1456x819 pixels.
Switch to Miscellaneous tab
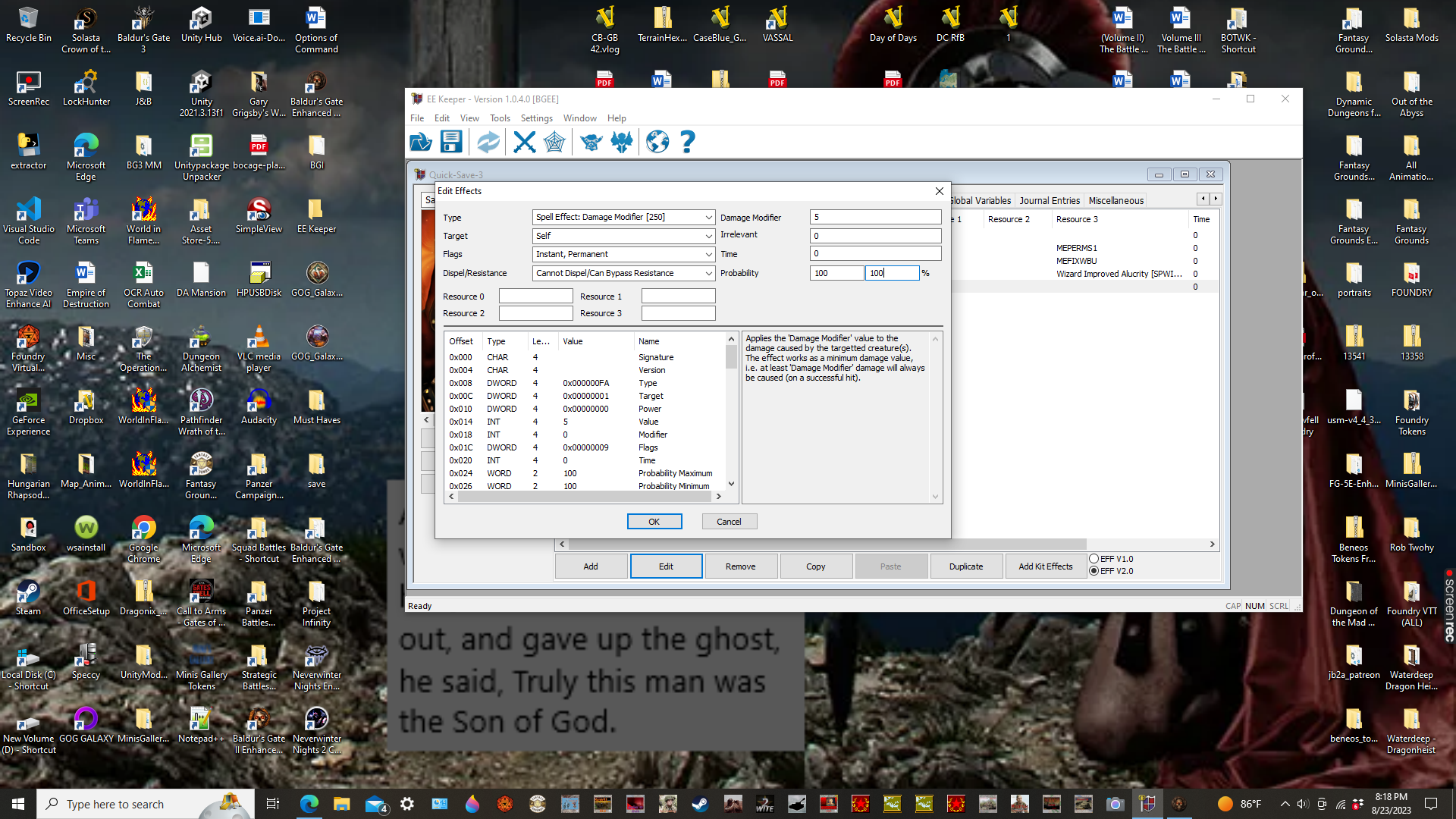tap(1116, 200)
